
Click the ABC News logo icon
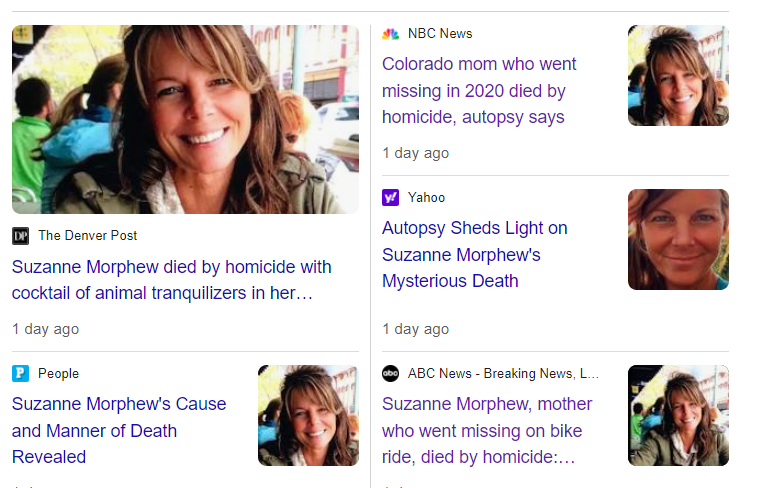[390, 374]
